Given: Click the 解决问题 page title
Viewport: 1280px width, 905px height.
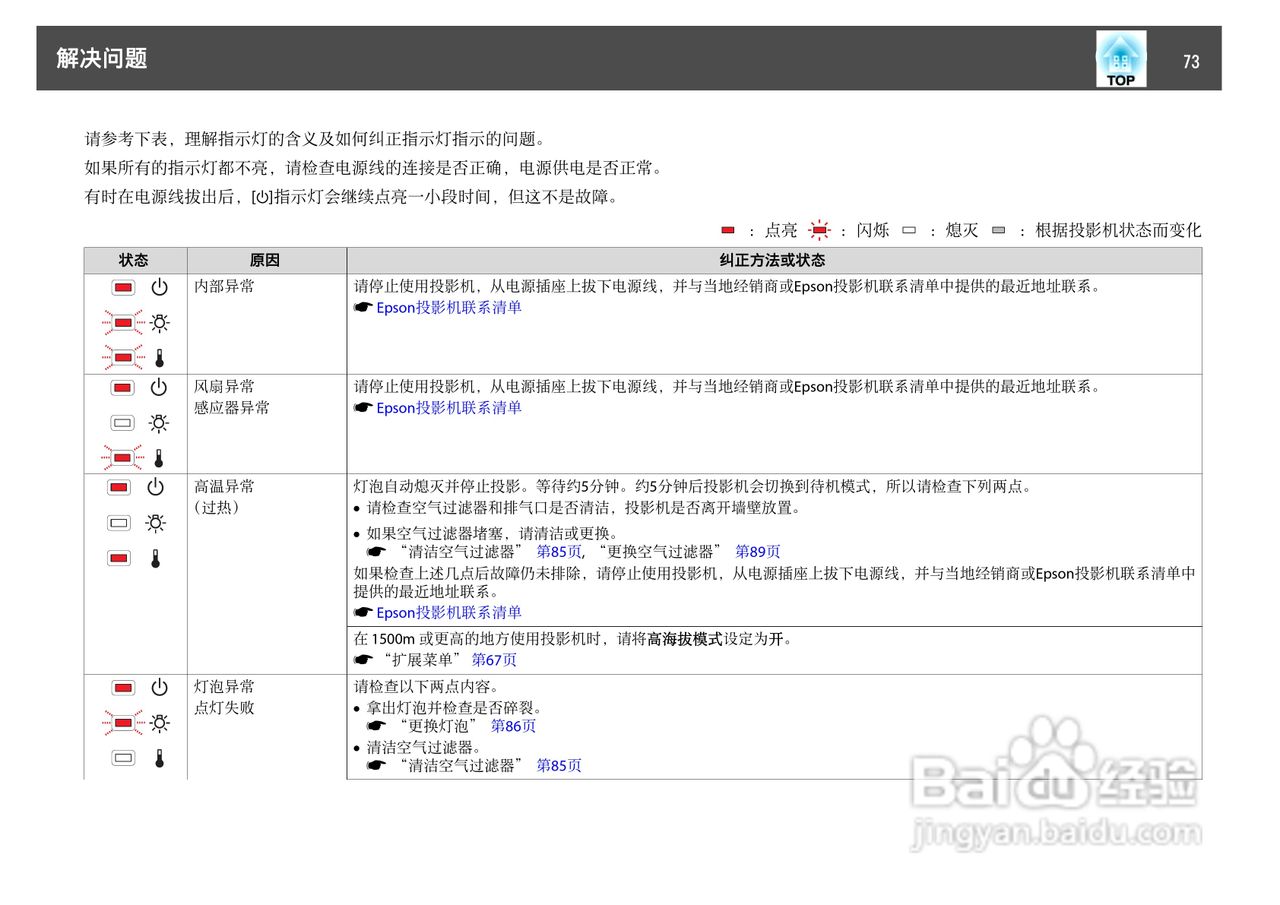Looking at the screenshot, I should tap(102, 59).
